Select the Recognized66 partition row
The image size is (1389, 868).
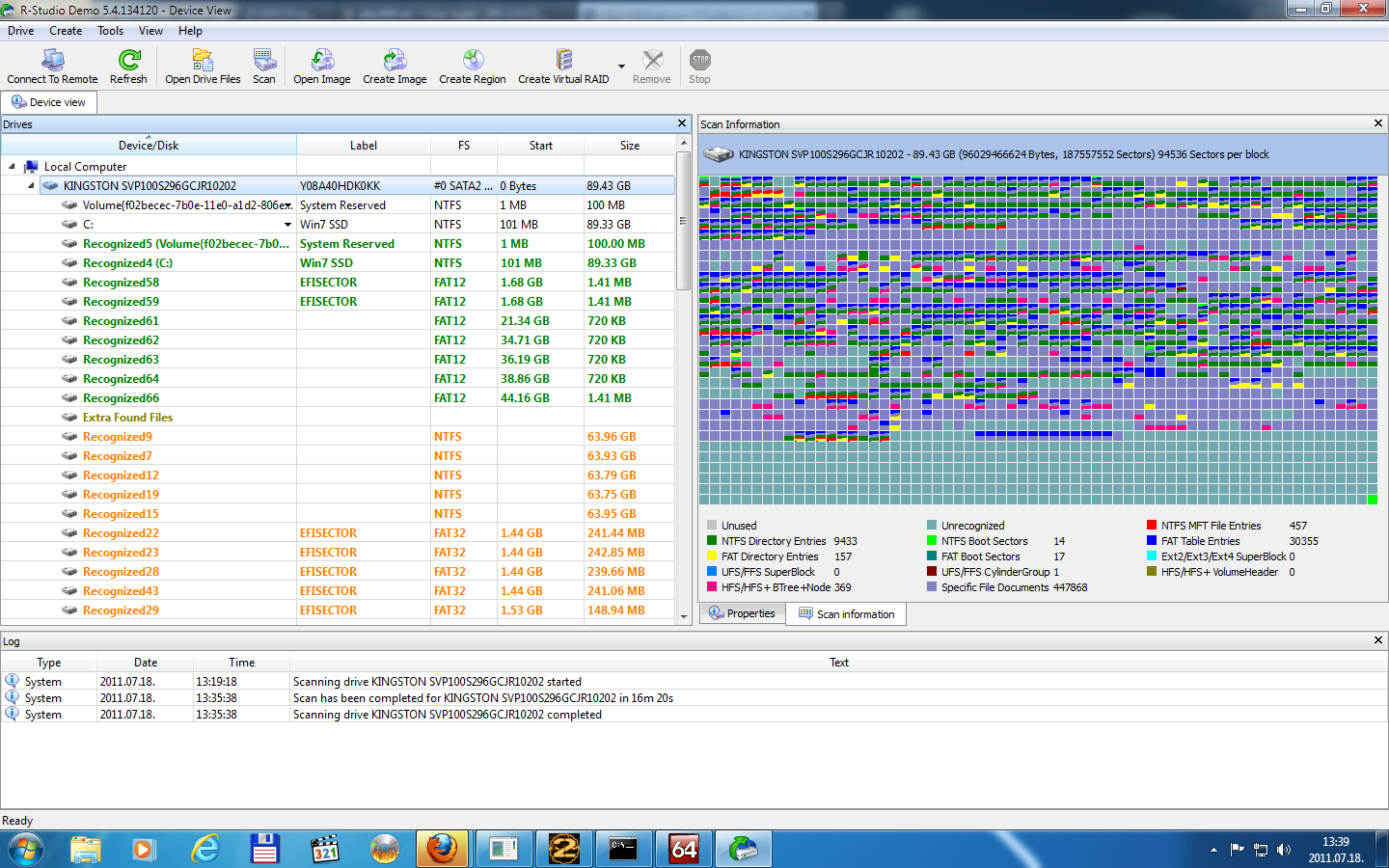[x=338, y=398]
